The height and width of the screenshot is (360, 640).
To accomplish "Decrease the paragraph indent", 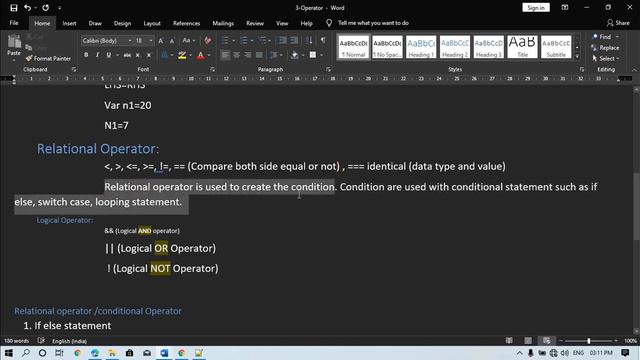I will pyautogui.click(x=282, y=40).
